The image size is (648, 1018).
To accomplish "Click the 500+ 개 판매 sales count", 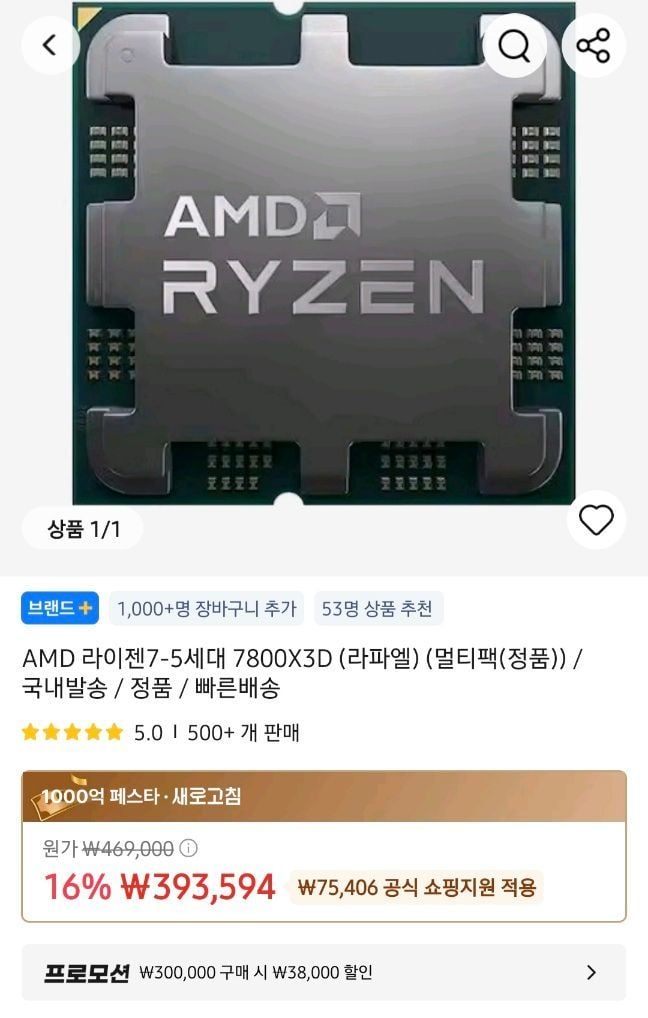I will click(243, 732).
